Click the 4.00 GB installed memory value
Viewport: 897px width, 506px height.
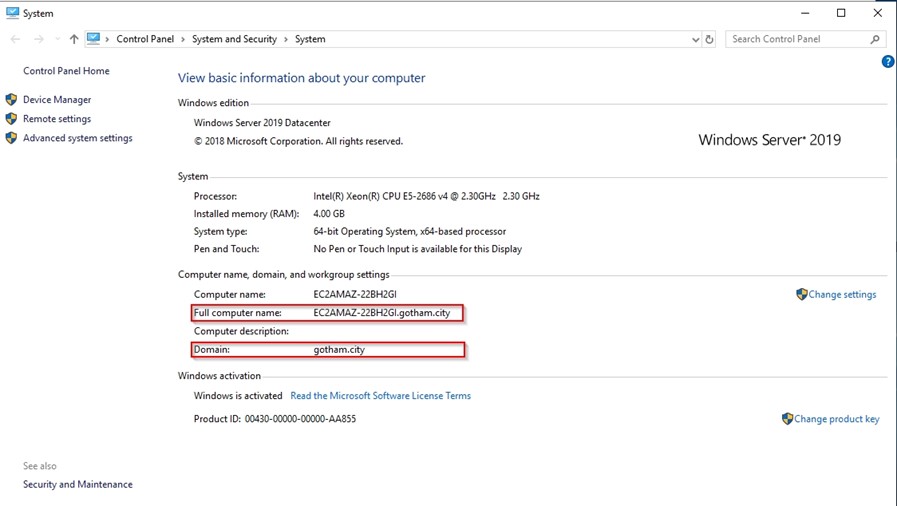tap(329, 214)
